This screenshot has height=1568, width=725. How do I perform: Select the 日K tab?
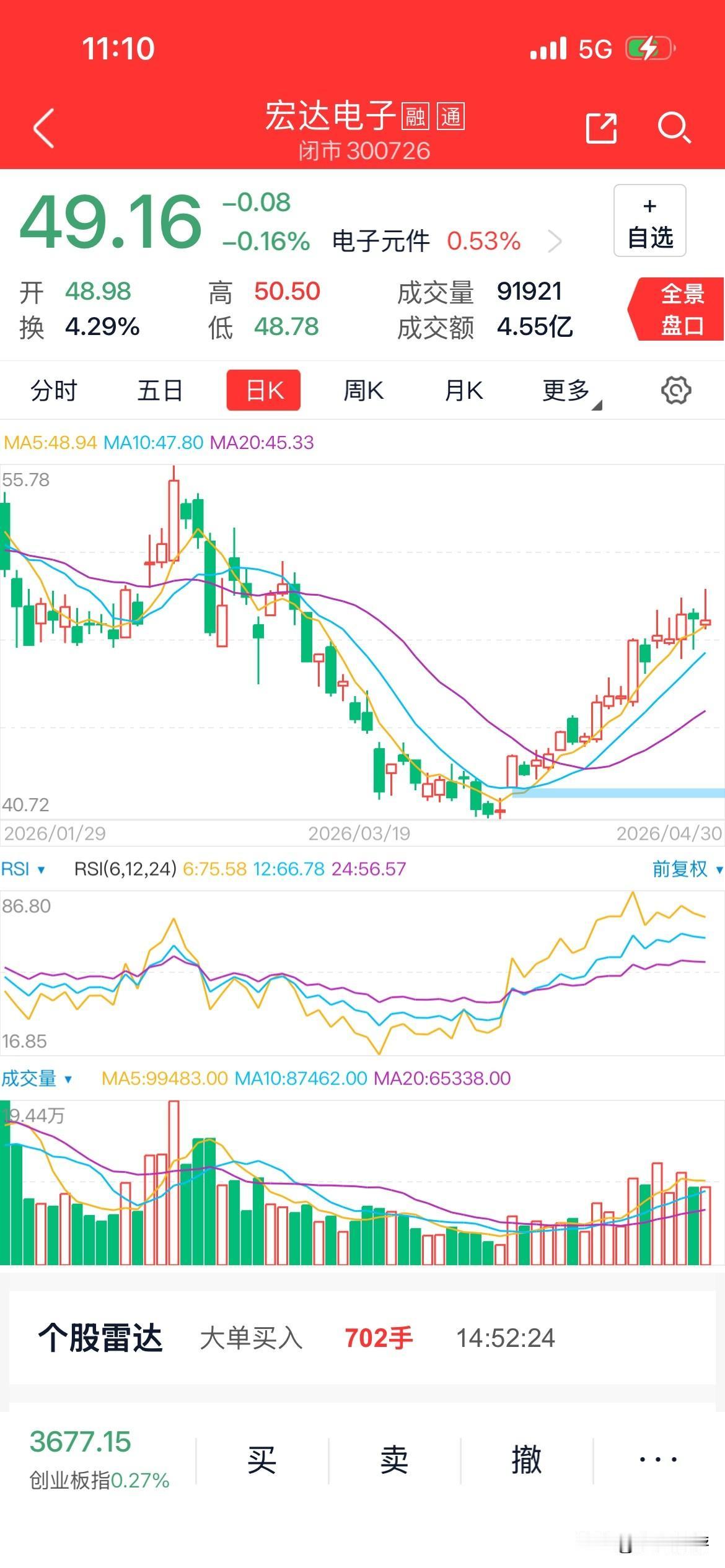[x=263, y=390]
